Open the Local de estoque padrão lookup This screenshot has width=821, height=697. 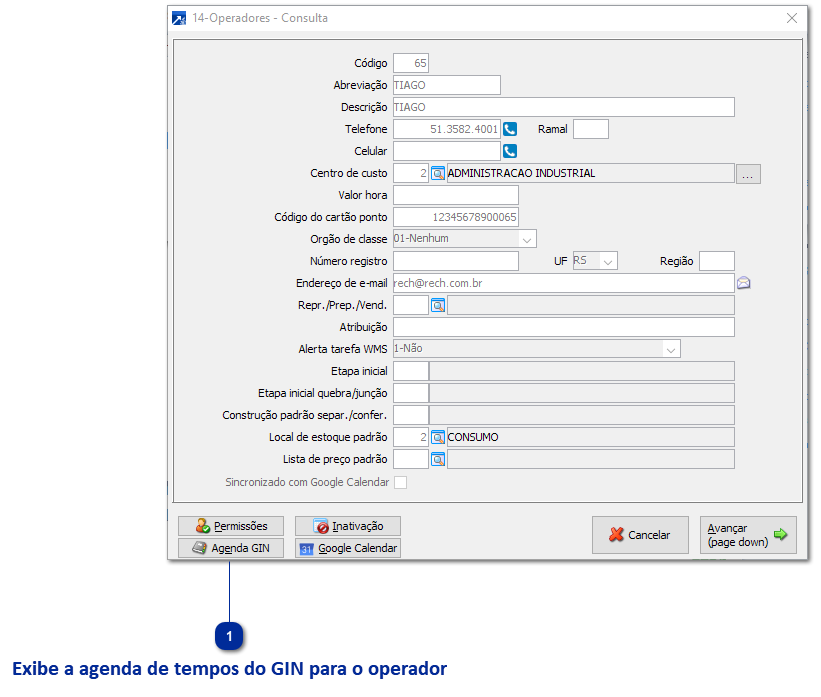(438, 437)
